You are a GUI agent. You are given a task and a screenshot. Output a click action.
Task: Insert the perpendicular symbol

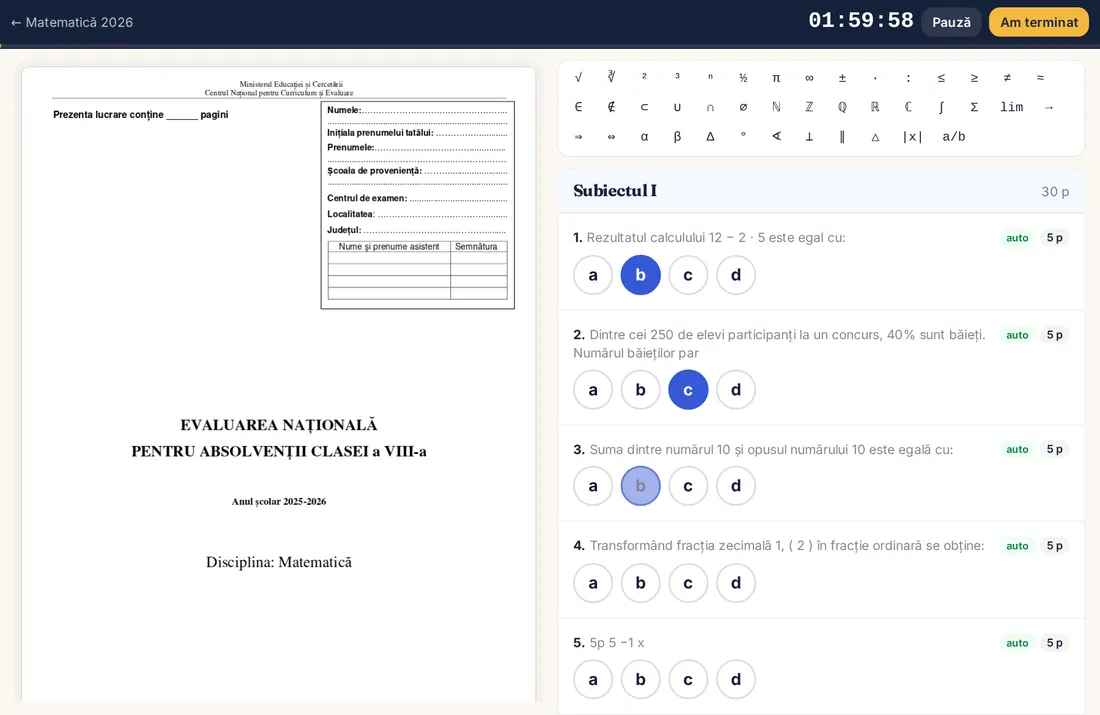click(x=809, y=136)
